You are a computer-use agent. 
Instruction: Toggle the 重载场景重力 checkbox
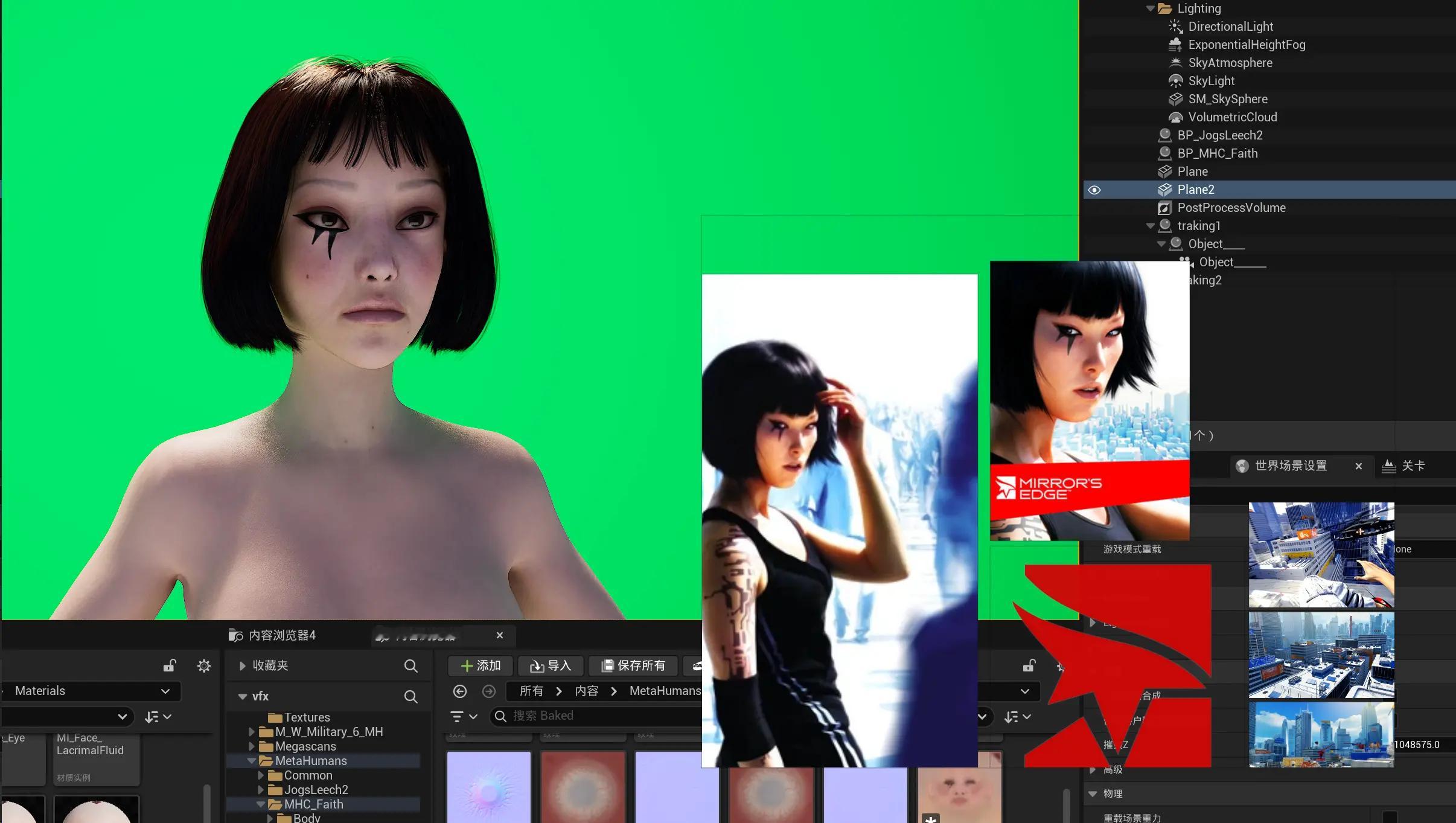coord(1390,818)
